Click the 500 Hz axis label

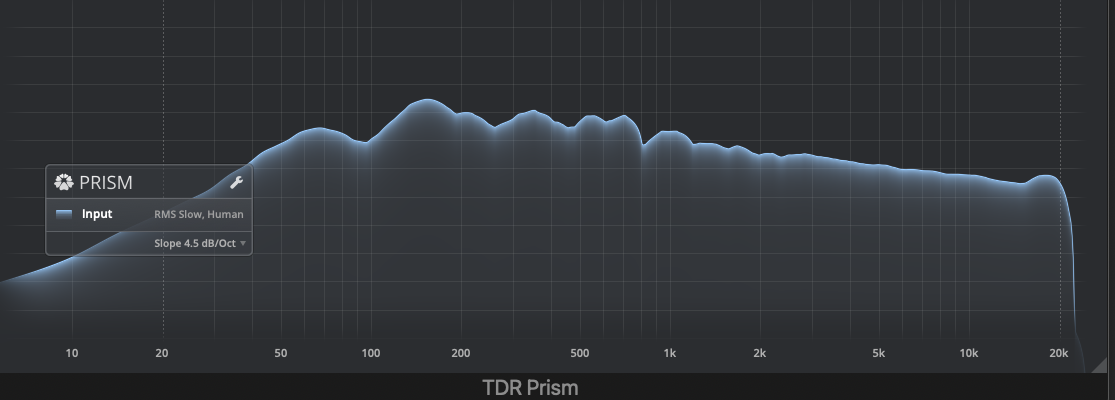[579, 353]
